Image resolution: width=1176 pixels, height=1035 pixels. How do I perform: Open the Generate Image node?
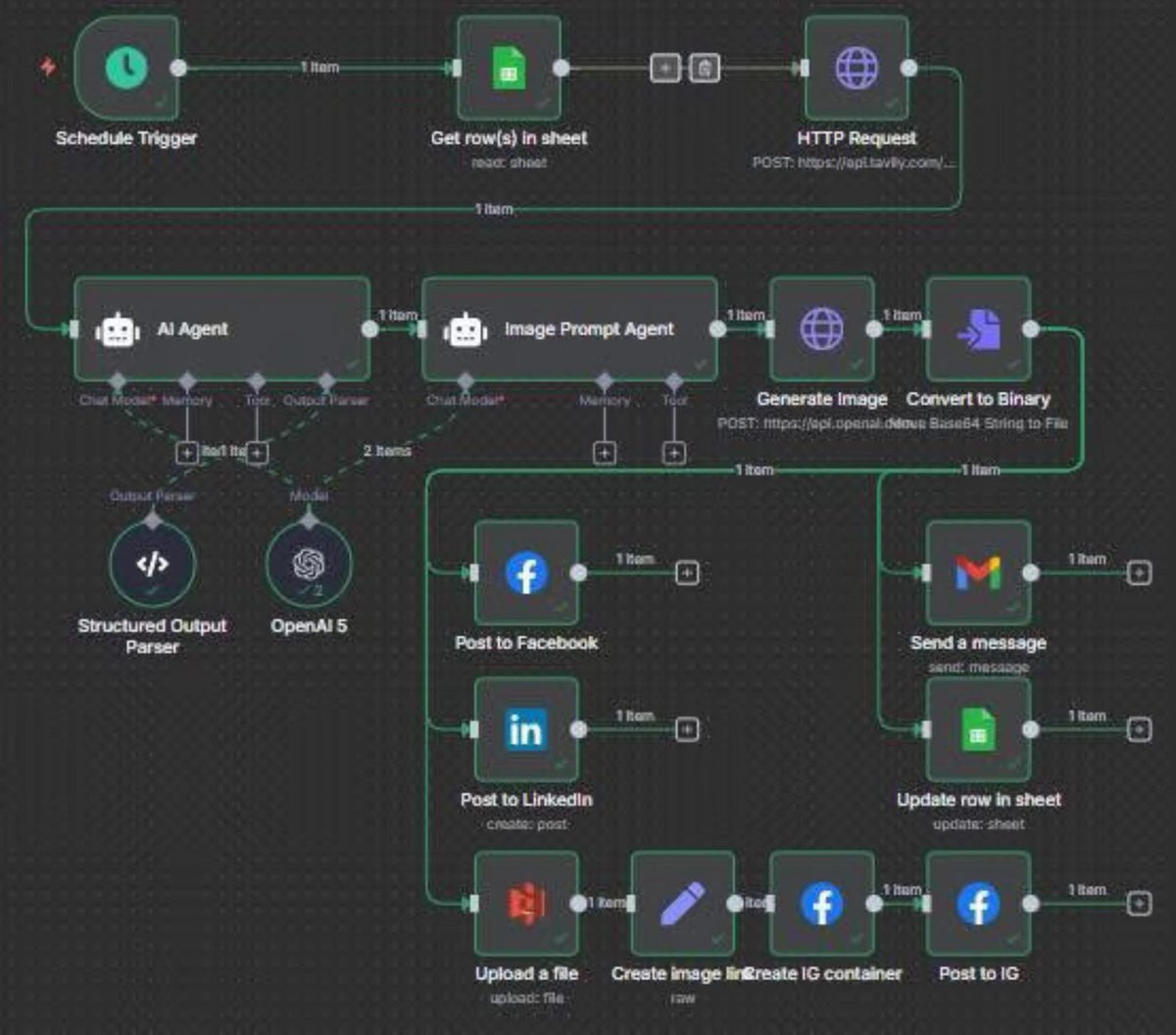coord(822,329)
